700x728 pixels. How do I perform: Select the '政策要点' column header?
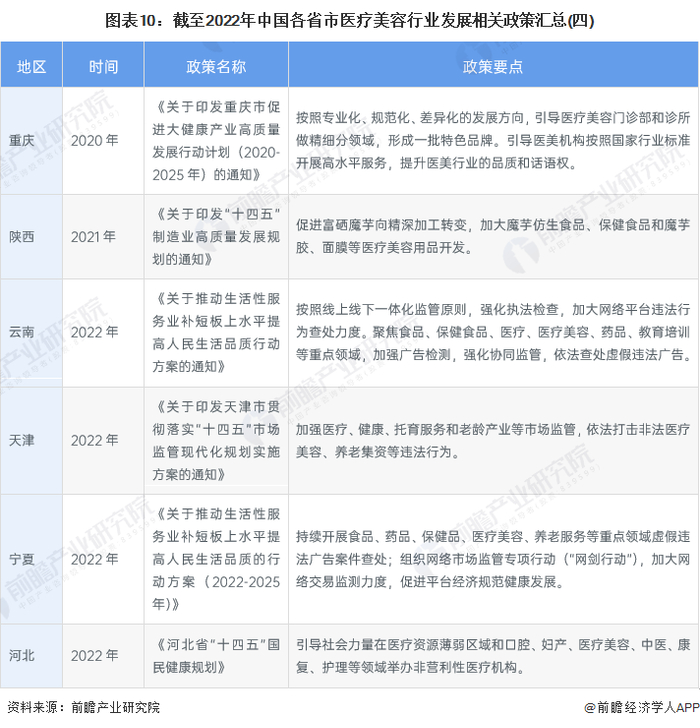pyautogui.click(x=493, y=67)
